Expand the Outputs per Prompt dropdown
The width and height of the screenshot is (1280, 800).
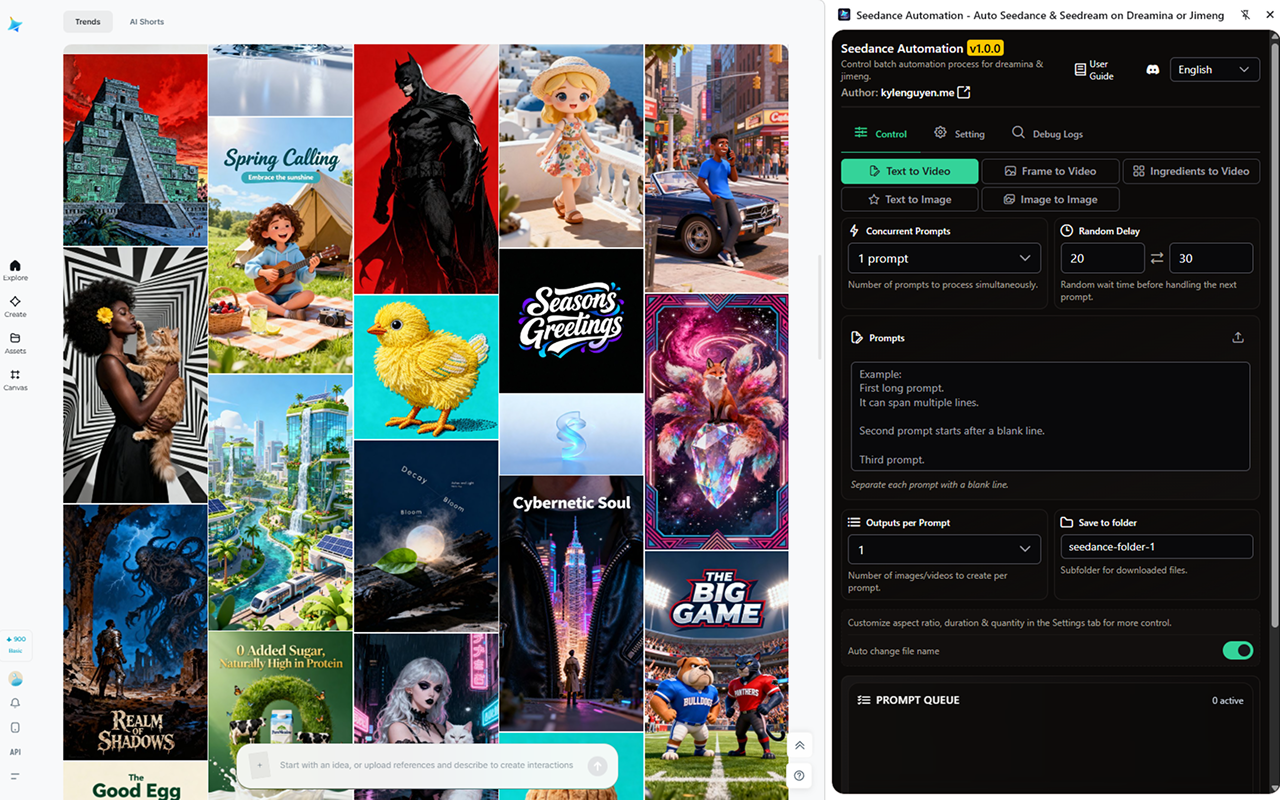[x=944, y=549]
